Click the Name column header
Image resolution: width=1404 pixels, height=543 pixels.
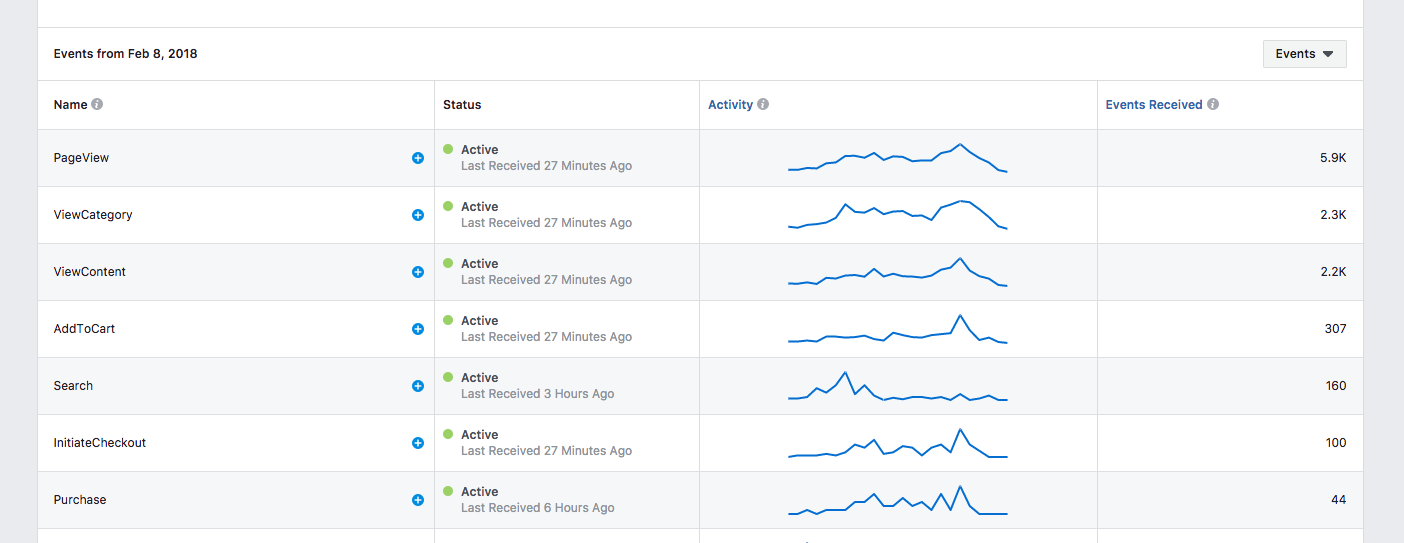[71, 104]
